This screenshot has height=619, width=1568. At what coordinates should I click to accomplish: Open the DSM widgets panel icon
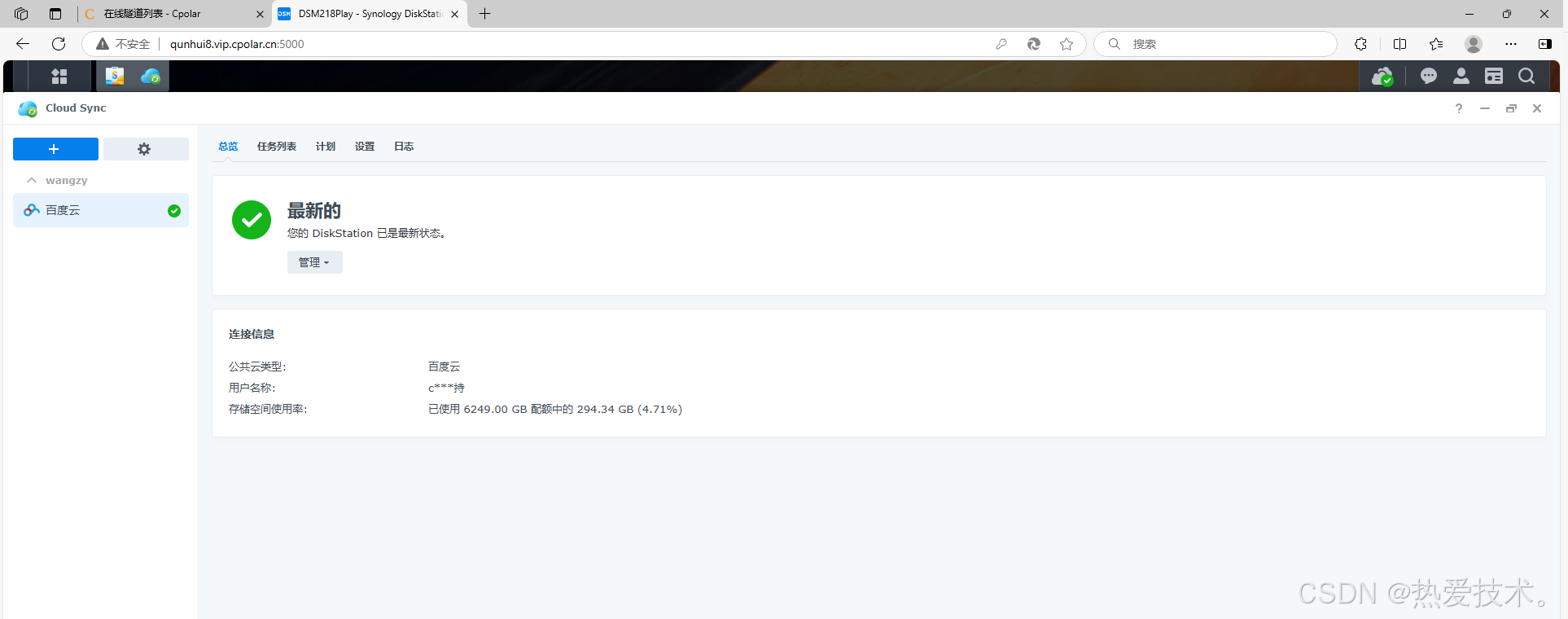tap(1494, 76)
